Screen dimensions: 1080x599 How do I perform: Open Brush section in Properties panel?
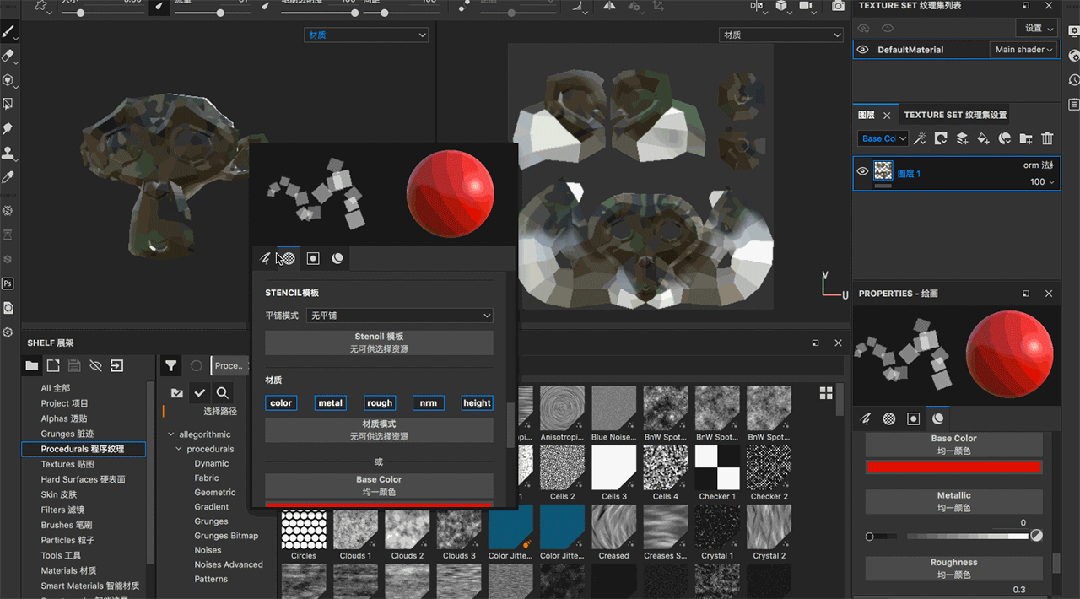click(866, 419)
